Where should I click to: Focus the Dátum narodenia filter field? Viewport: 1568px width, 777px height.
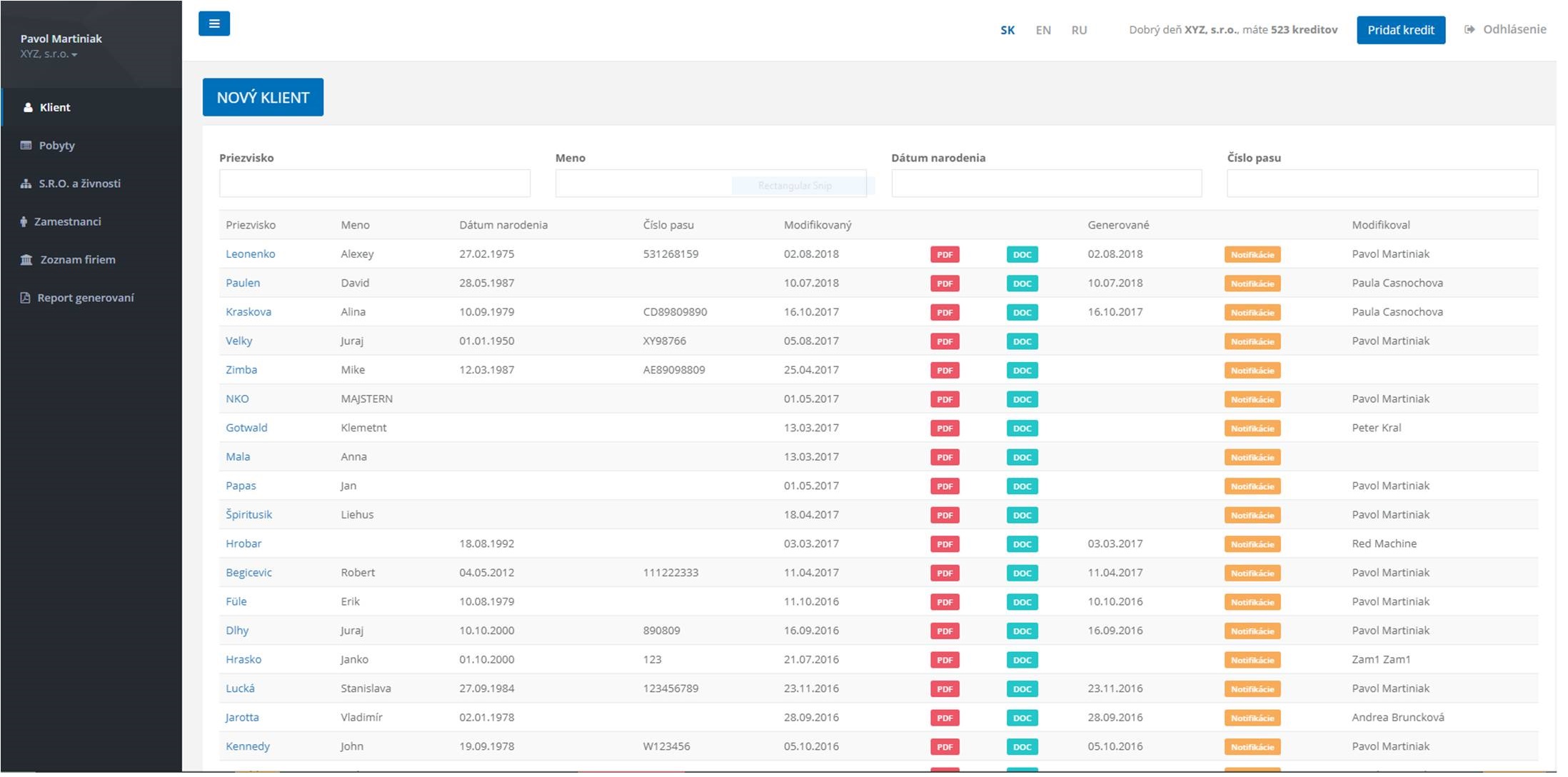[1047, 184]
